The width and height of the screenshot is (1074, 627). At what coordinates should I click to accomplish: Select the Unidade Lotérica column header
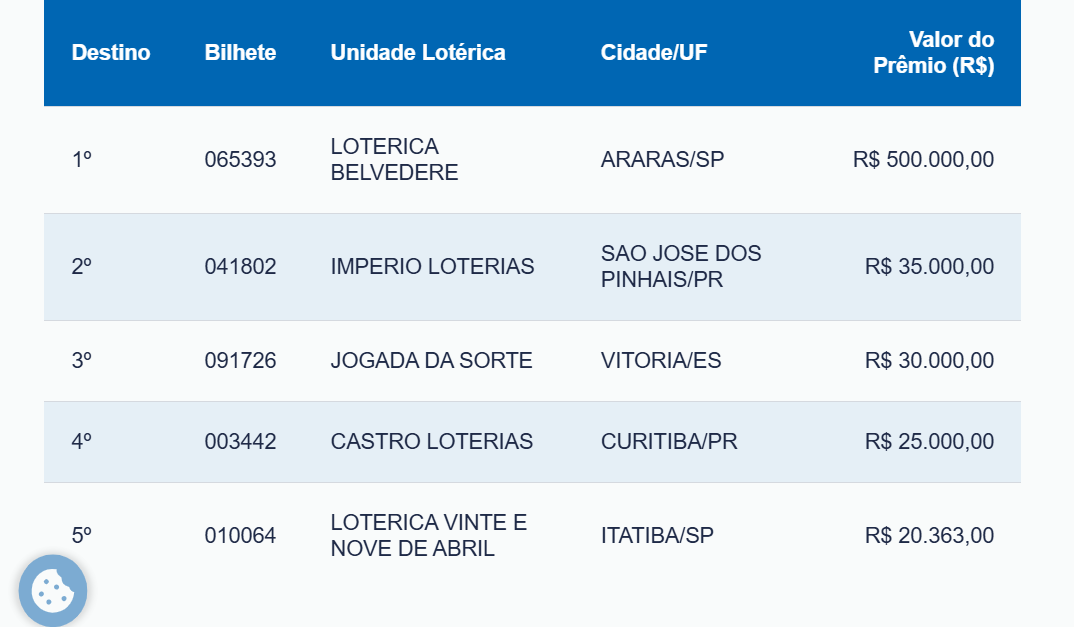(x=418, y=53)
